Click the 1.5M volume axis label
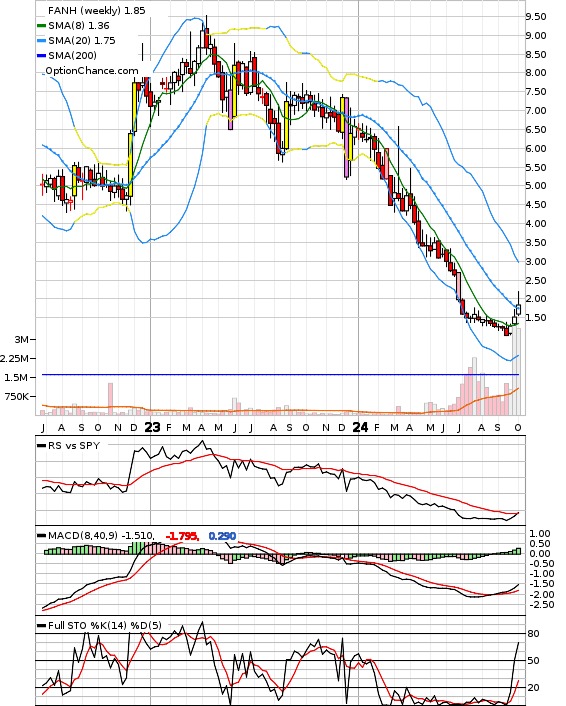This screenshot has height=706, width=566. pos(16,377)
